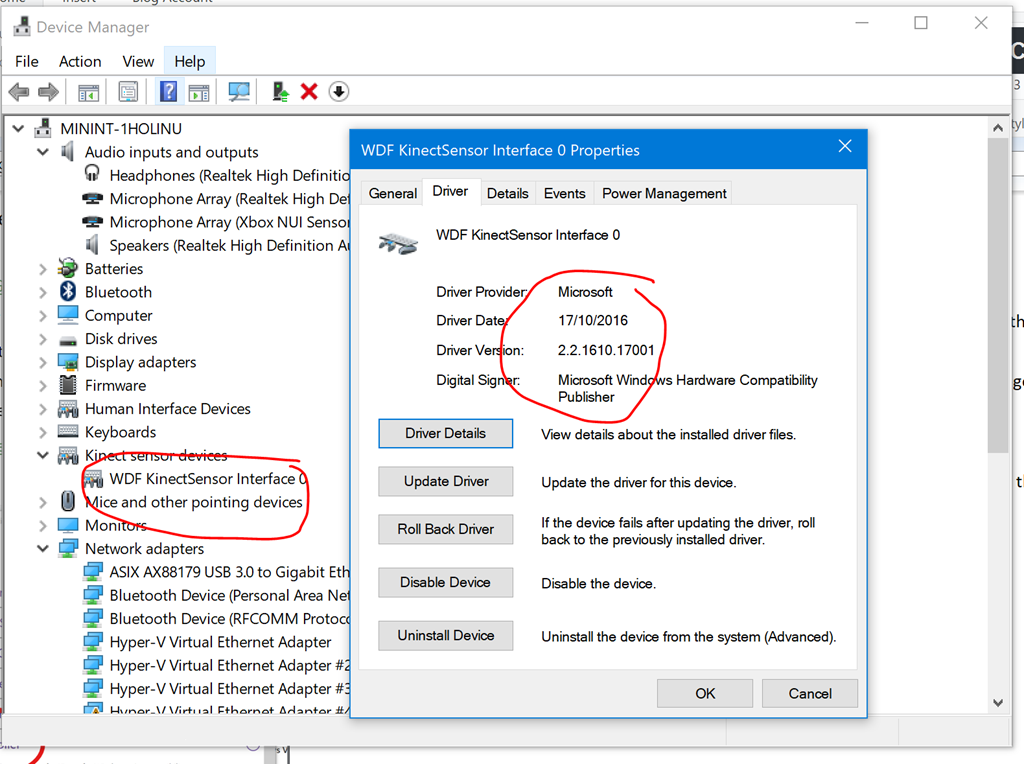Open the View menu
This screenshot has height=764, width=1024.
tap(138, 61)
